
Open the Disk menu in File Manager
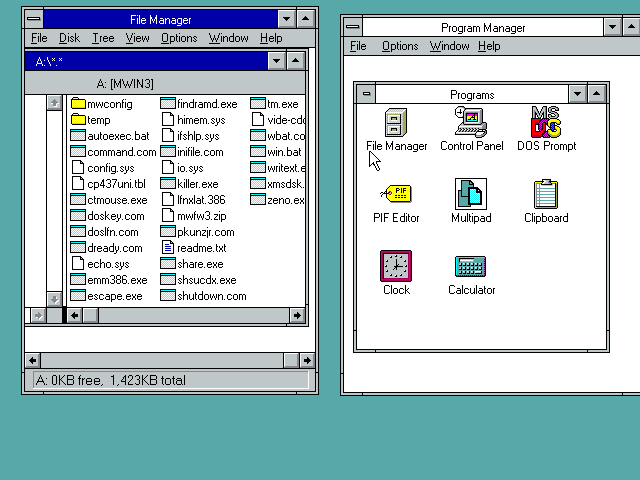[69, 38]
